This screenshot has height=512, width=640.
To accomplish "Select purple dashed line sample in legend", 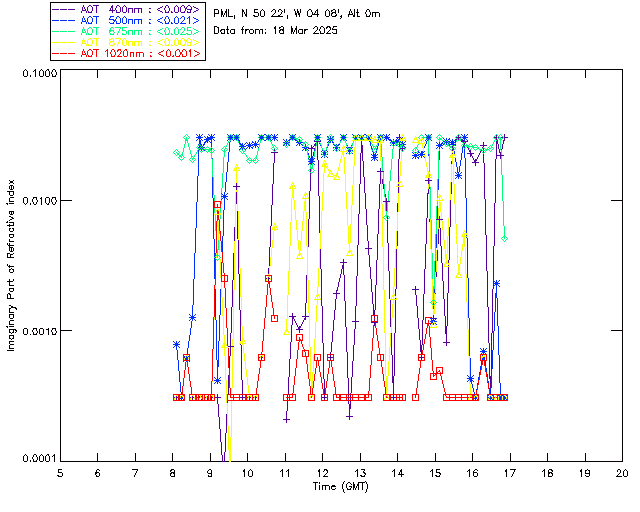I will coord(64,9).
